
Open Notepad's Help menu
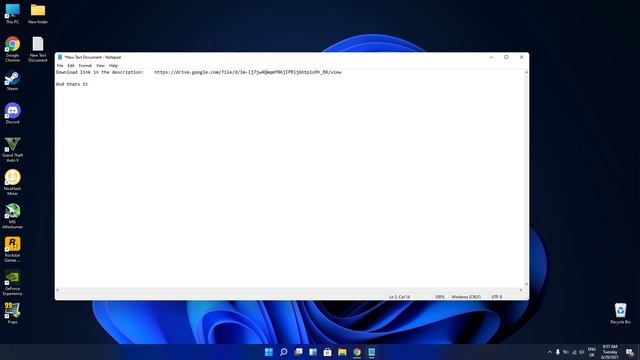[x=113, y=66]
